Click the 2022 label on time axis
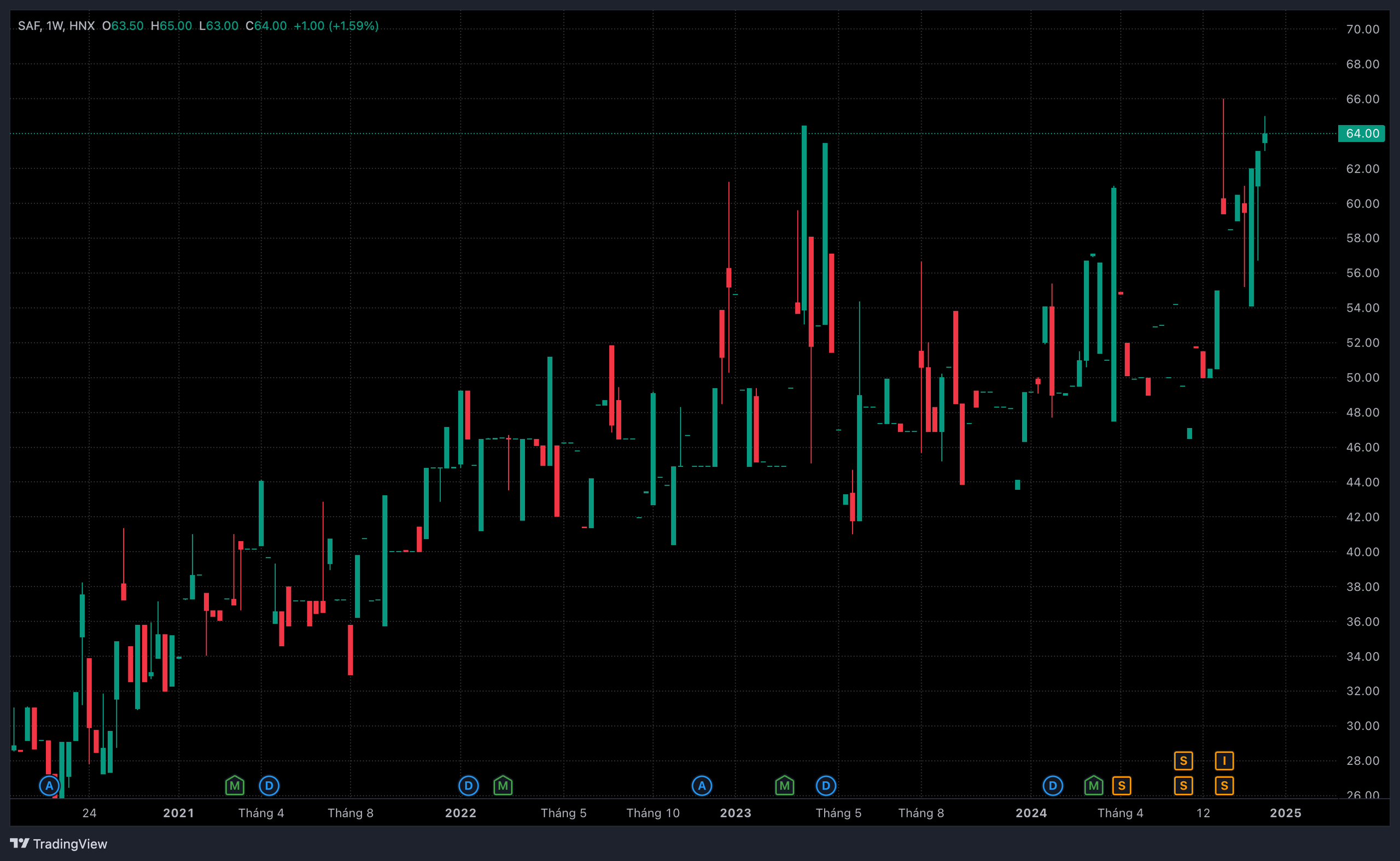Screen dimensions: 1400x861 click(460, 812)
